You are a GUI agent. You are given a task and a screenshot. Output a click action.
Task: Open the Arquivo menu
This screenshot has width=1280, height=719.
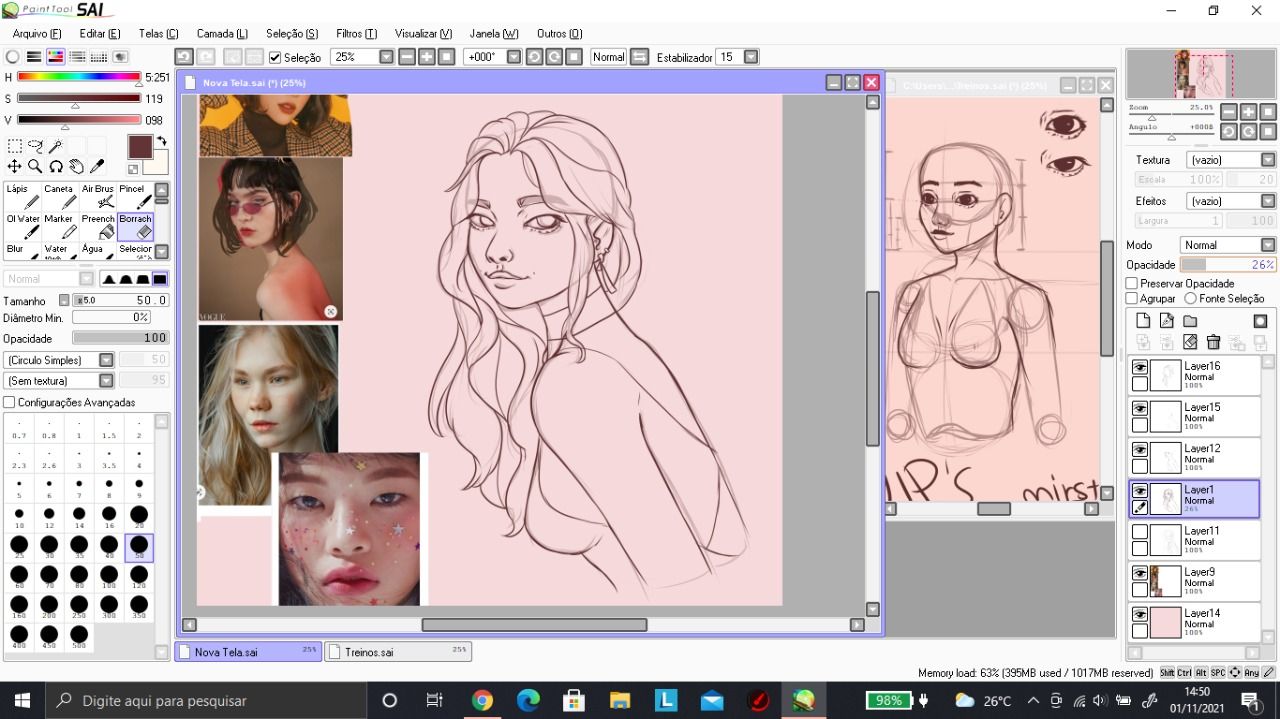point(37,34)
